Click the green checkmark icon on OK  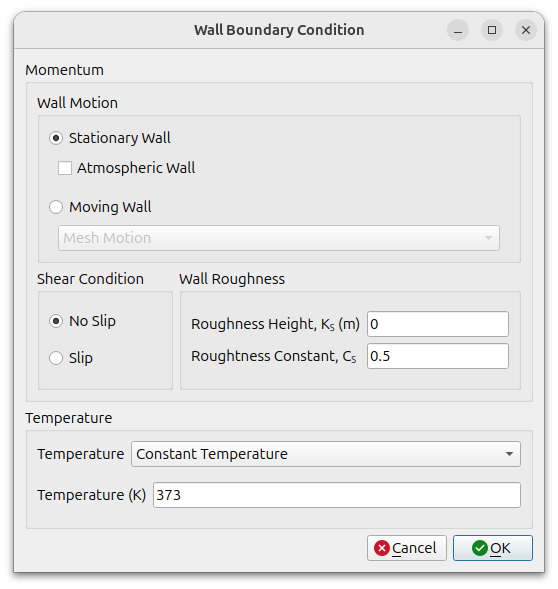coord(480,548)
